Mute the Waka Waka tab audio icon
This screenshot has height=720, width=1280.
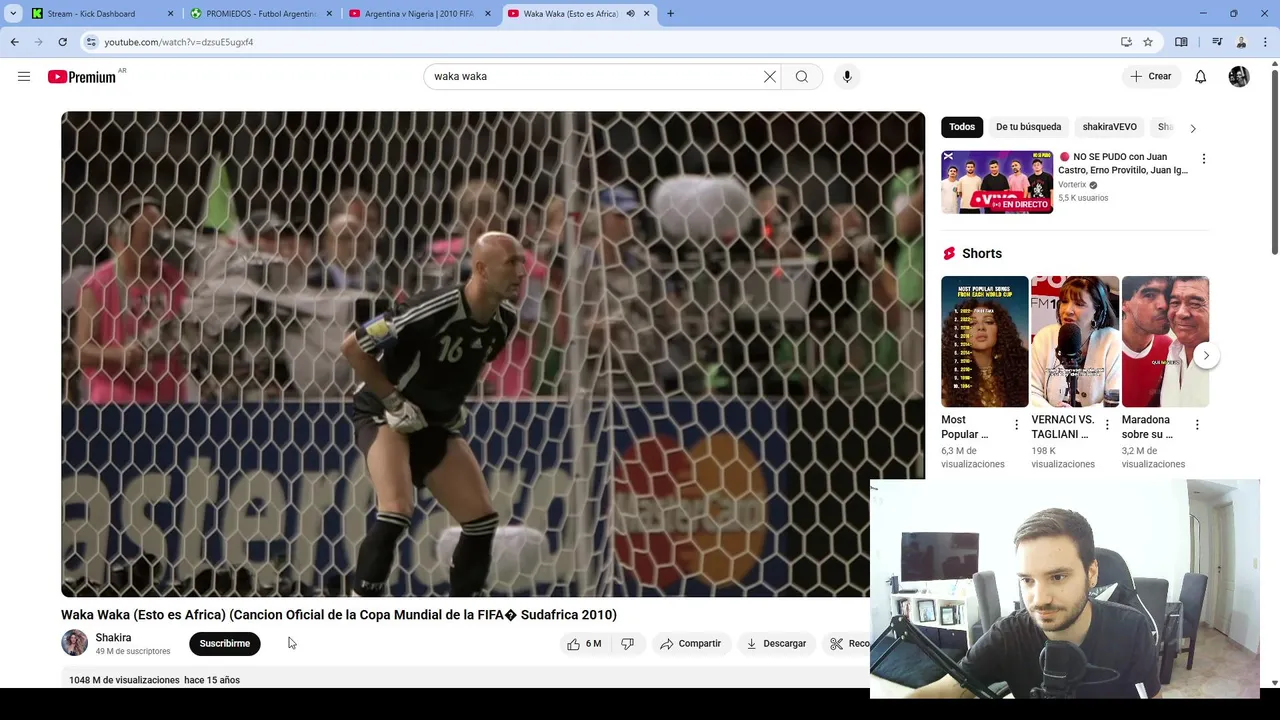[630, 14]
